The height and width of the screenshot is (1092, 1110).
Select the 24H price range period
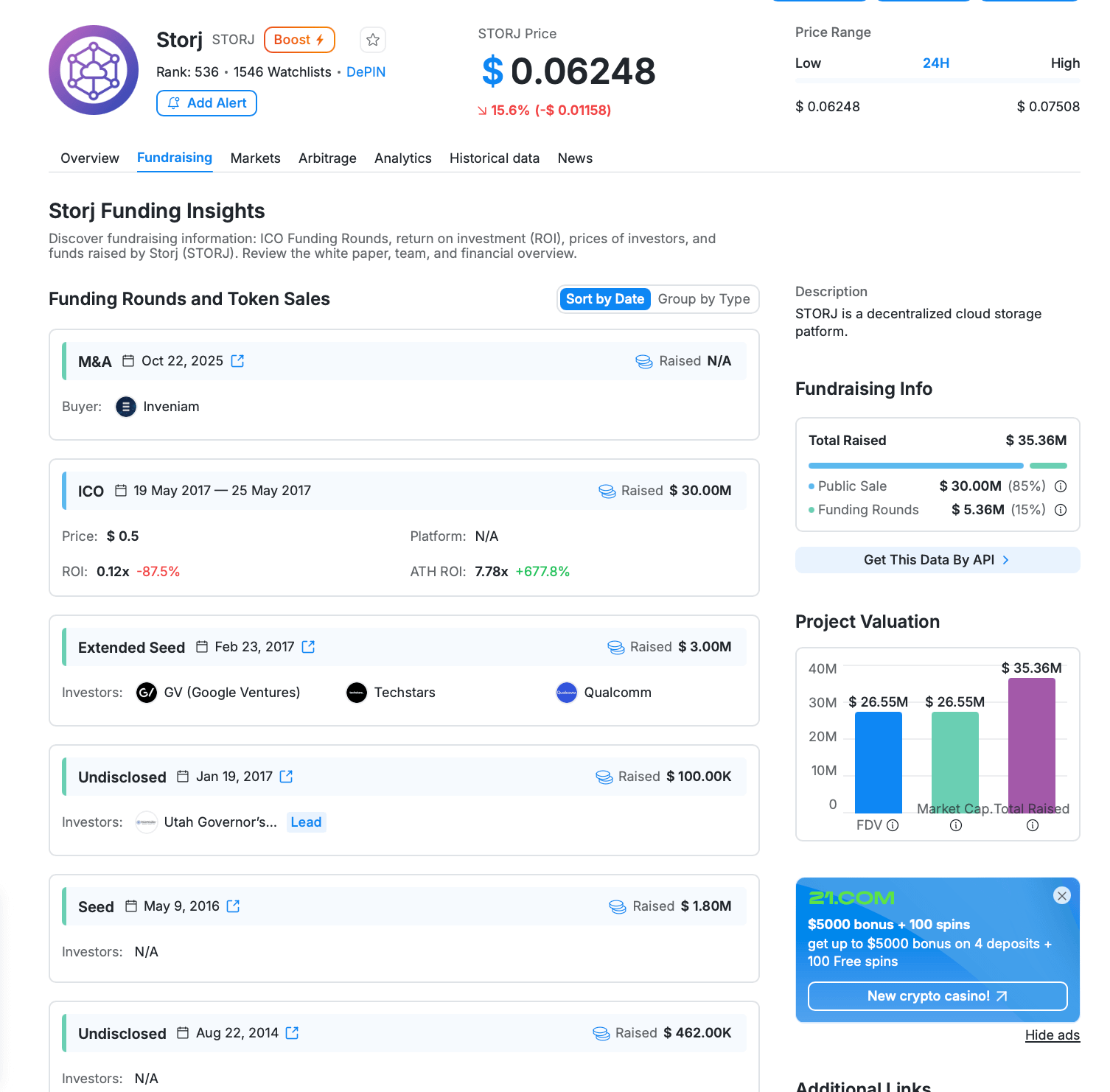(936, 63)
